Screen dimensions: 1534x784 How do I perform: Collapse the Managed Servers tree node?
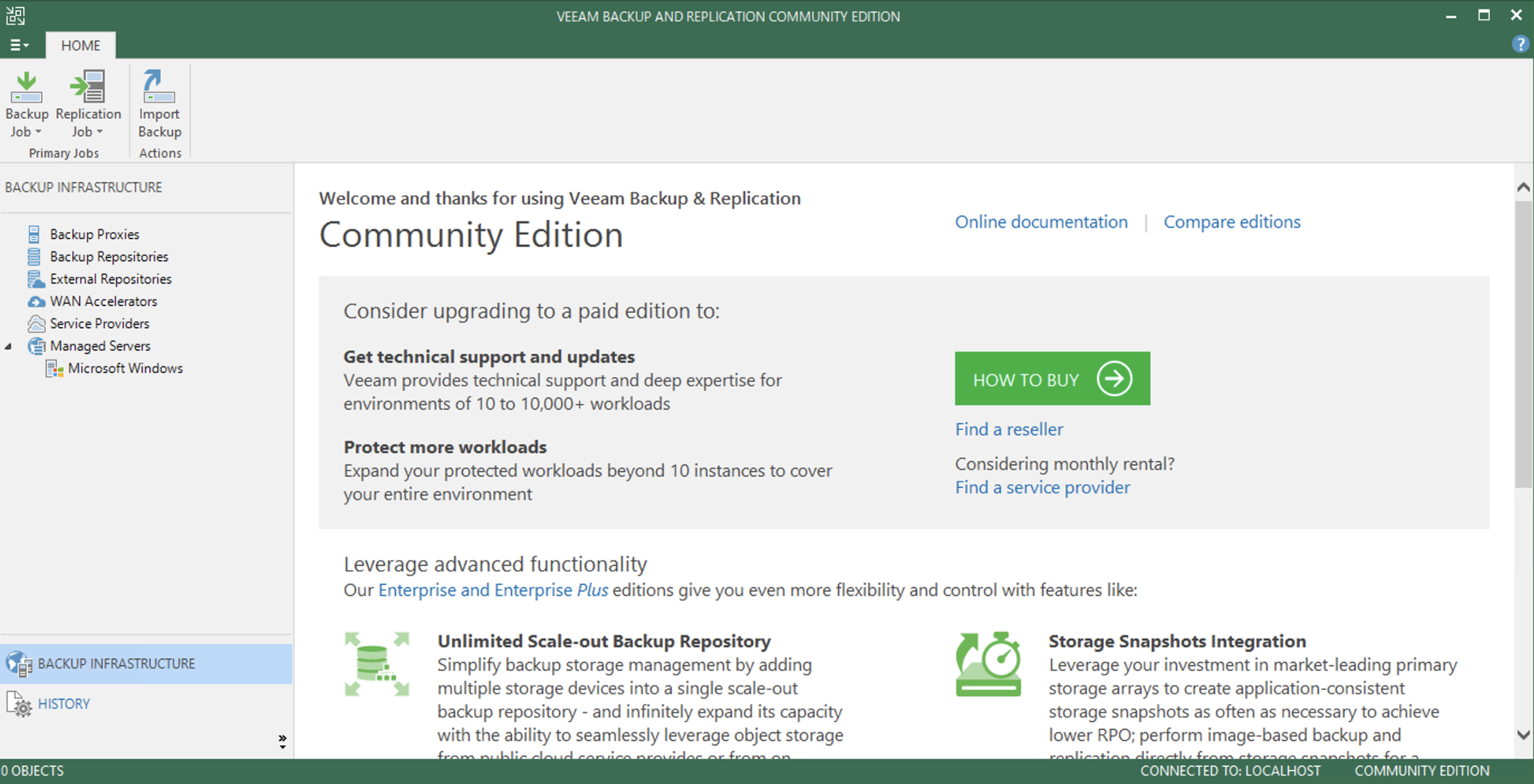point(9,346)
